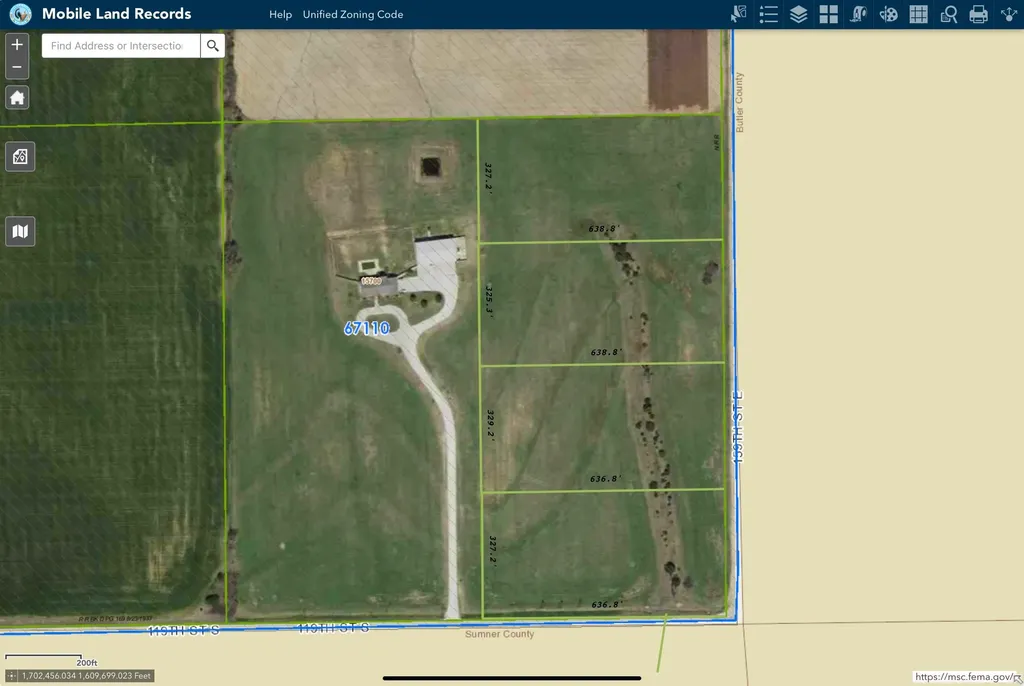Click the Print icon

pyautogui.click(x=978, y=14)
